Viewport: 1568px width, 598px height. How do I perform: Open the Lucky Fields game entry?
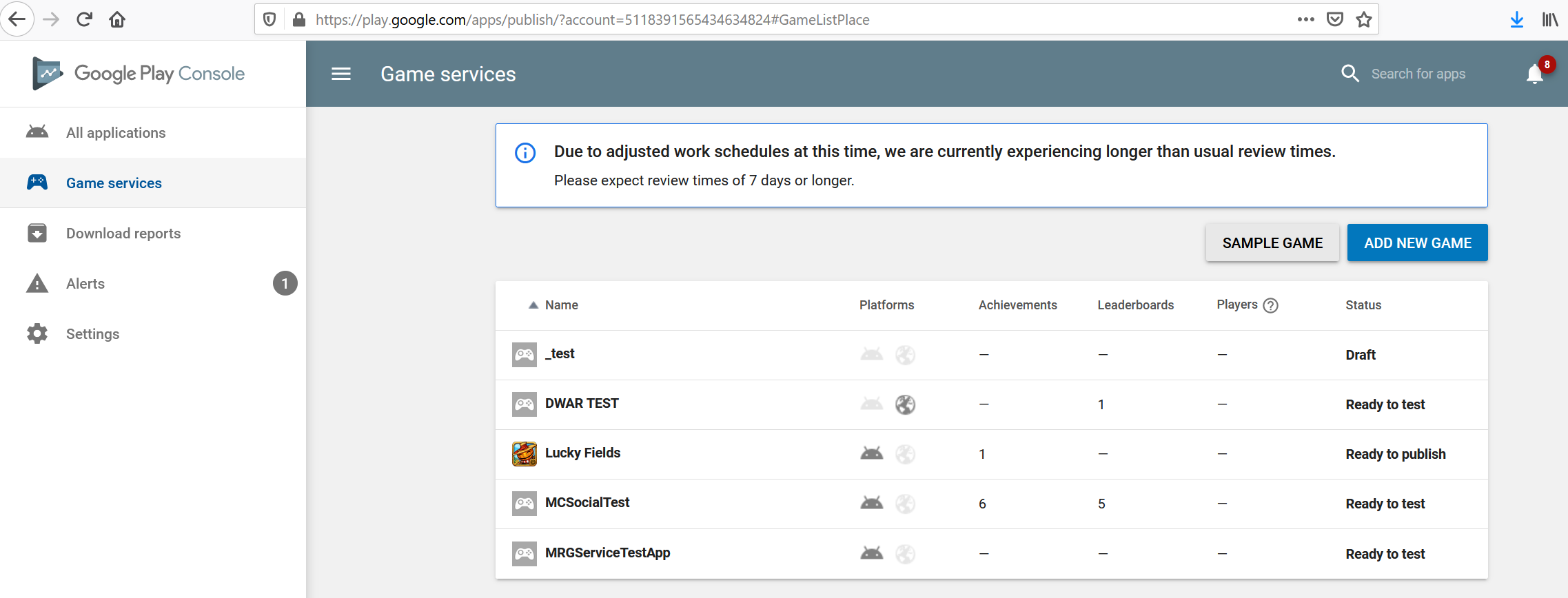(x=582, y=453)
